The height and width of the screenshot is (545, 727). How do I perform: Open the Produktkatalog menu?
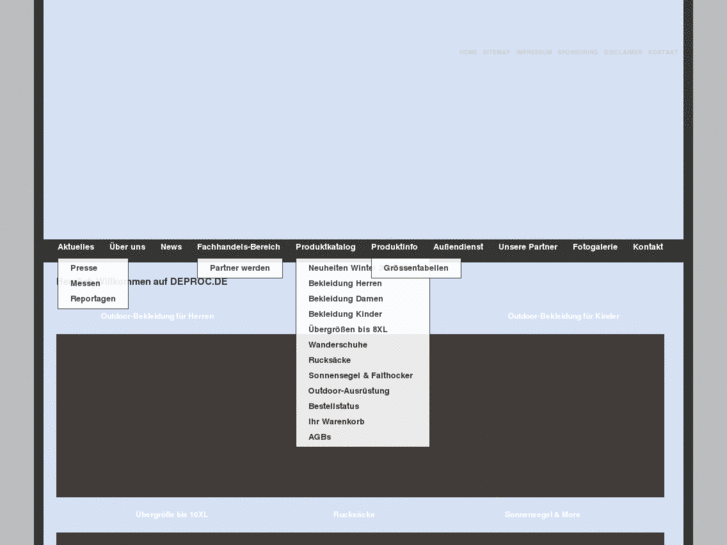click(x=325, y=247)
